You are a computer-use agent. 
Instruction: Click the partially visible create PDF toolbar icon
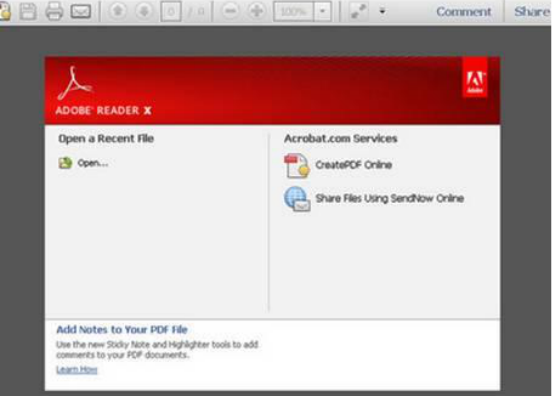(x=5, y=11)
